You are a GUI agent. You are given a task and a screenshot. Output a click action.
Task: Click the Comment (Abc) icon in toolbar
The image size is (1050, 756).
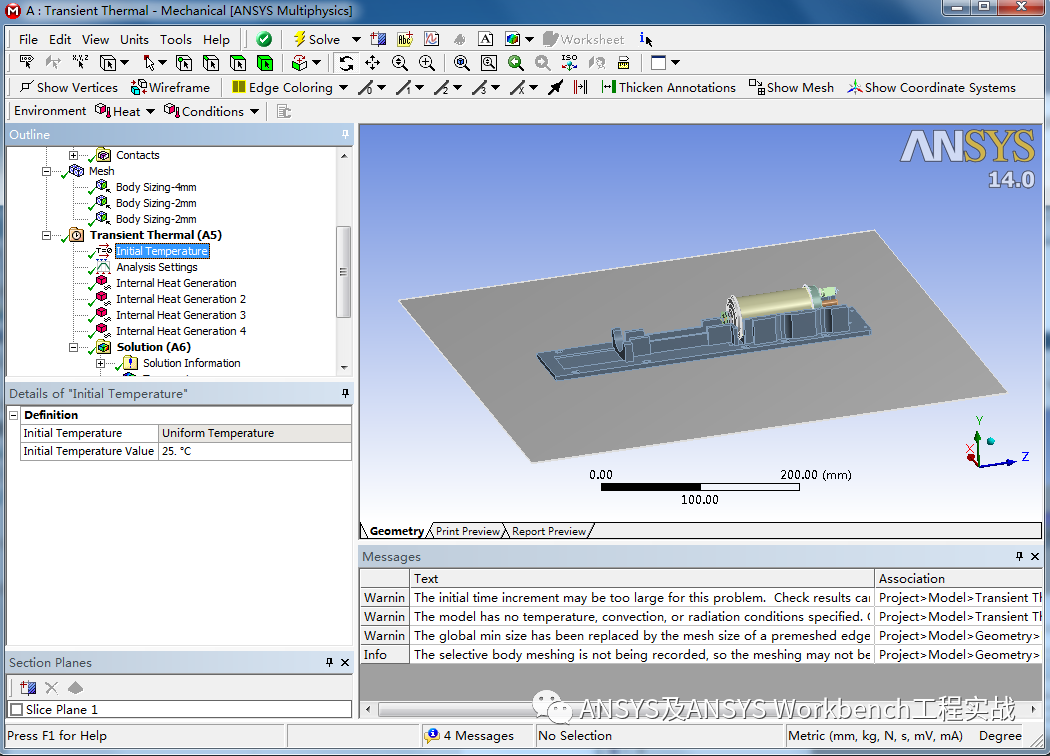pos(404,40)
